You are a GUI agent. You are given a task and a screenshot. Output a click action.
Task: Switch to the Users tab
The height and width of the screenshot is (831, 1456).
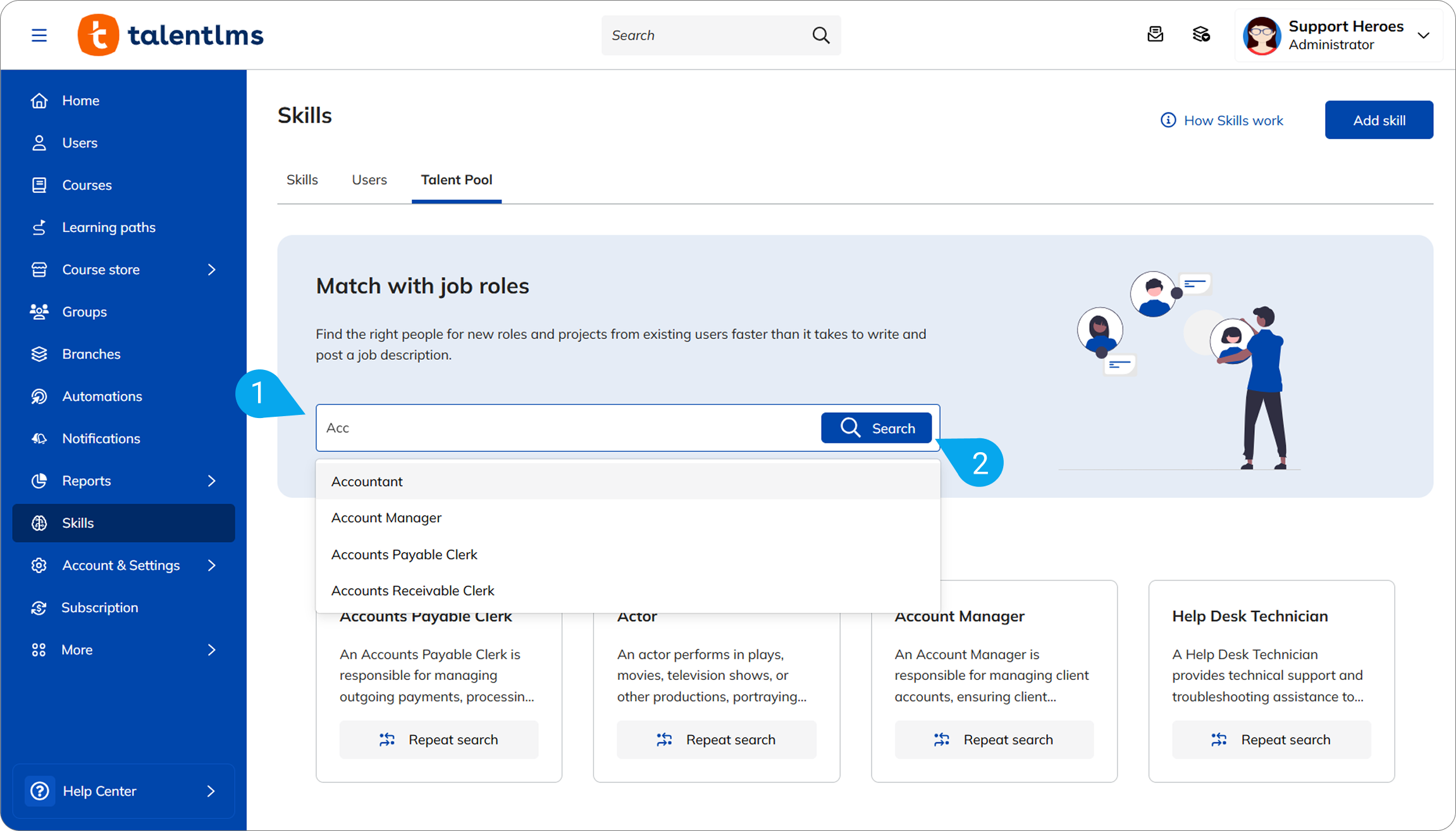(x=369, y=180)
